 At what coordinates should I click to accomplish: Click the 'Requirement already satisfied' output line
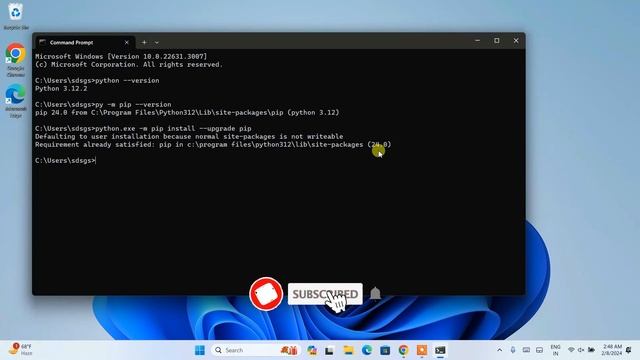pos(213,144)
